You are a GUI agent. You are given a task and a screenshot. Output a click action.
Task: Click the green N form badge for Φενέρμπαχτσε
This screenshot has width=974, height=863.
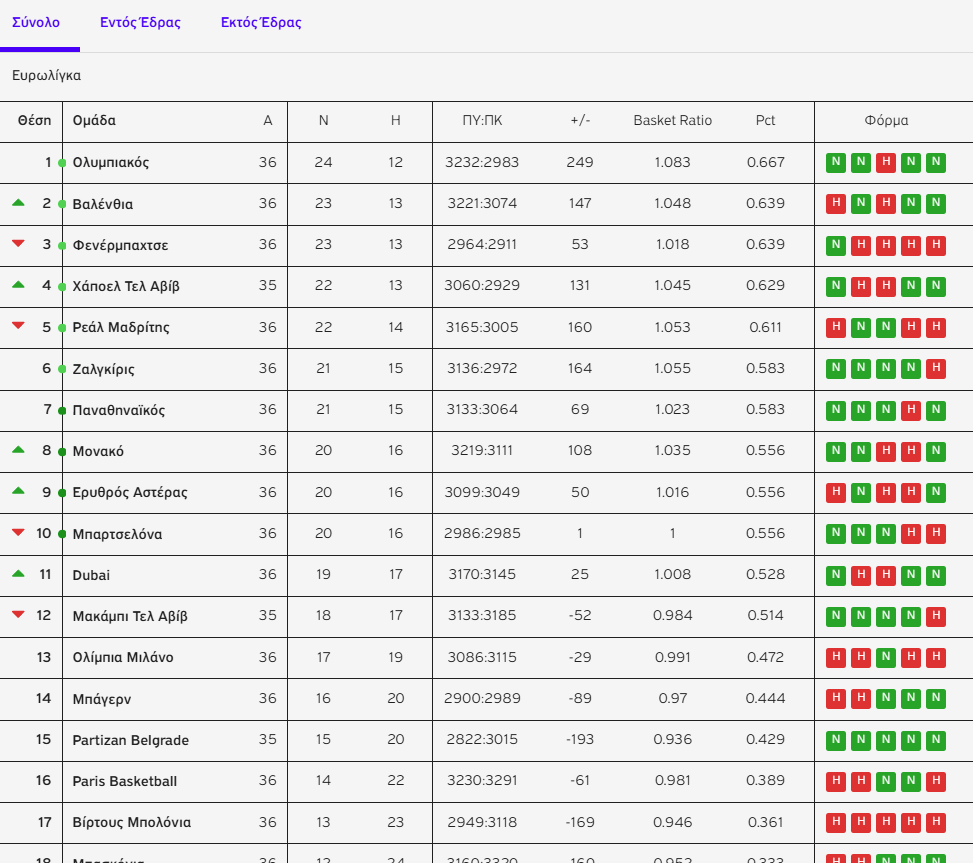[x=835, y=245]
